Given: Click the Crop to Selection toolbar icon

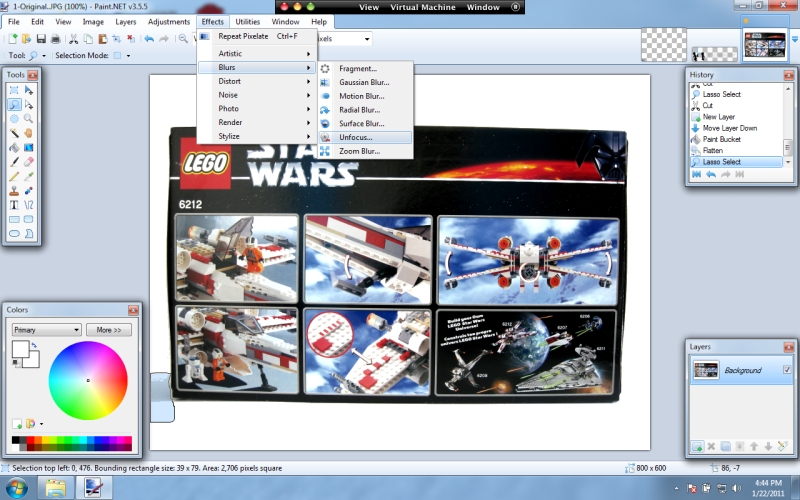Looking at the screenshot, I should 117,39.
